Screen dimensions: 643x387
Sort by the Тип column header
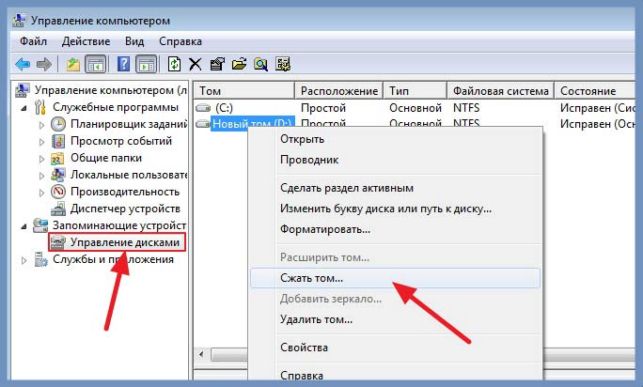[x=415, y=91]
